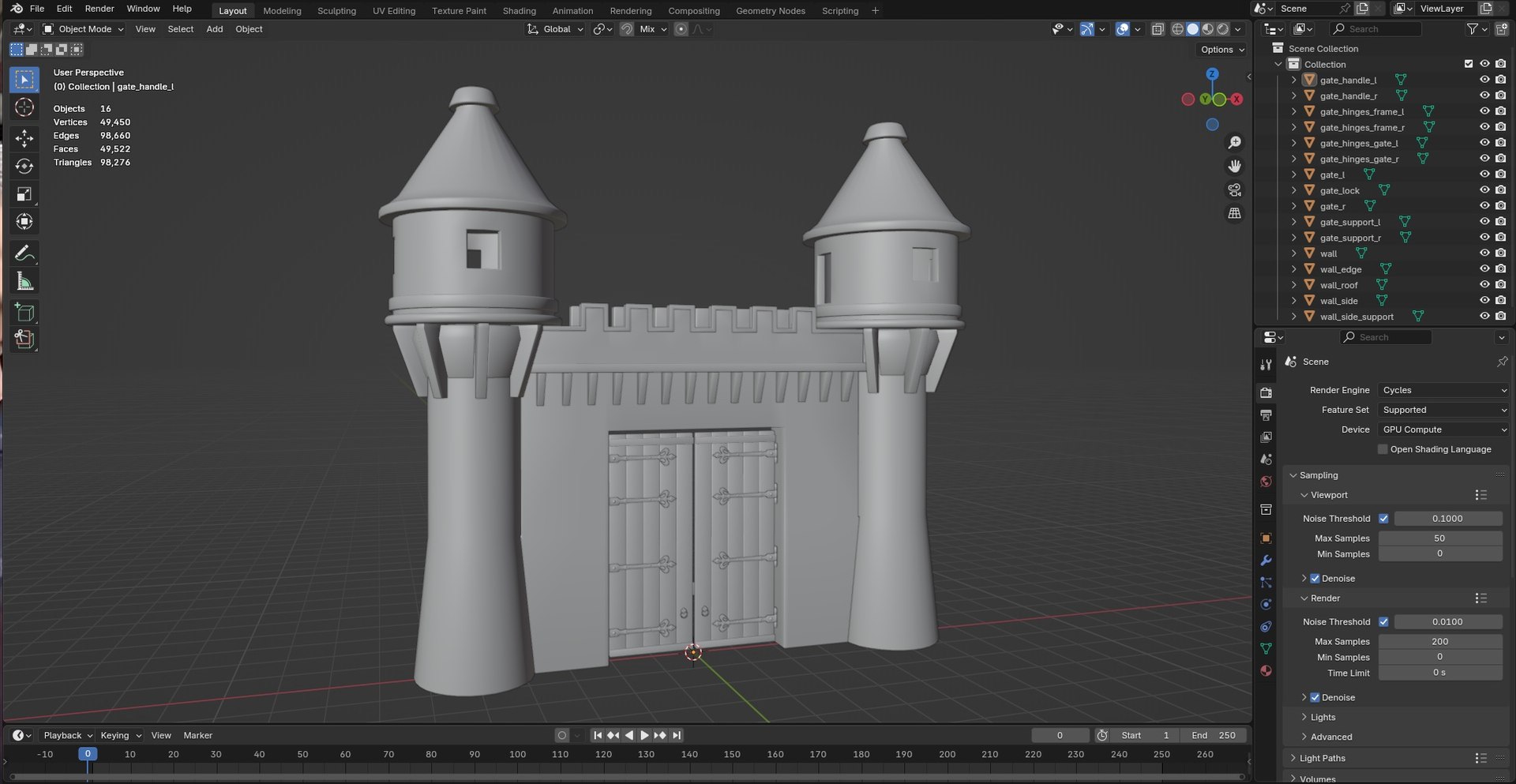
Task: Toggle camera view icon in viewport
Action: click(x=1234, y=190)
